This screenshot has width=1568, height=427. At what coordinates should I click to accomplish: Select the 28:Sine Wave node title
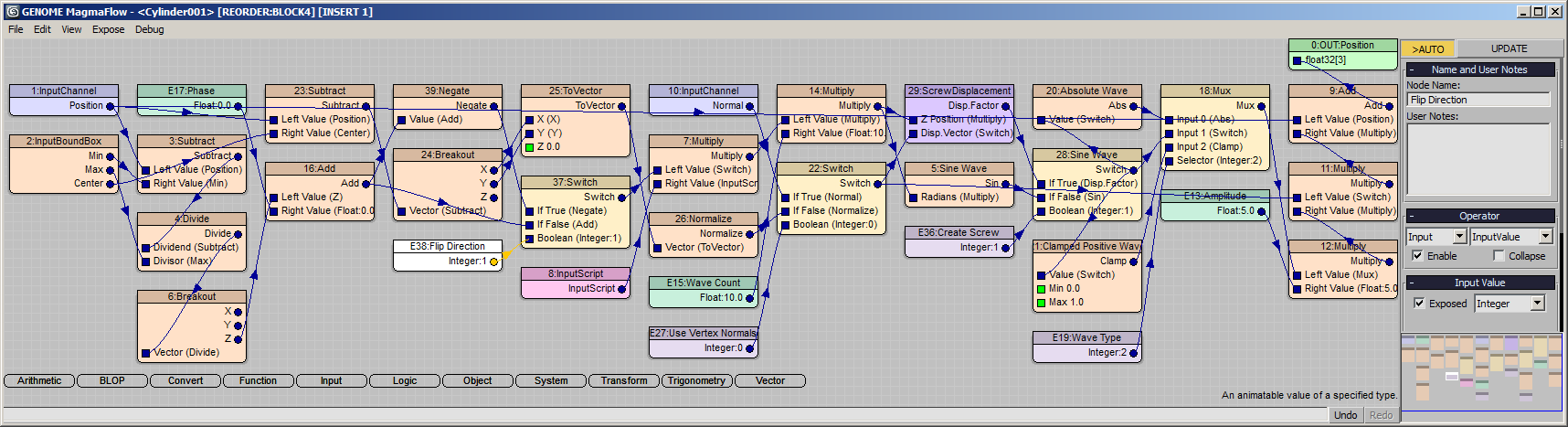coord(1087,155)
